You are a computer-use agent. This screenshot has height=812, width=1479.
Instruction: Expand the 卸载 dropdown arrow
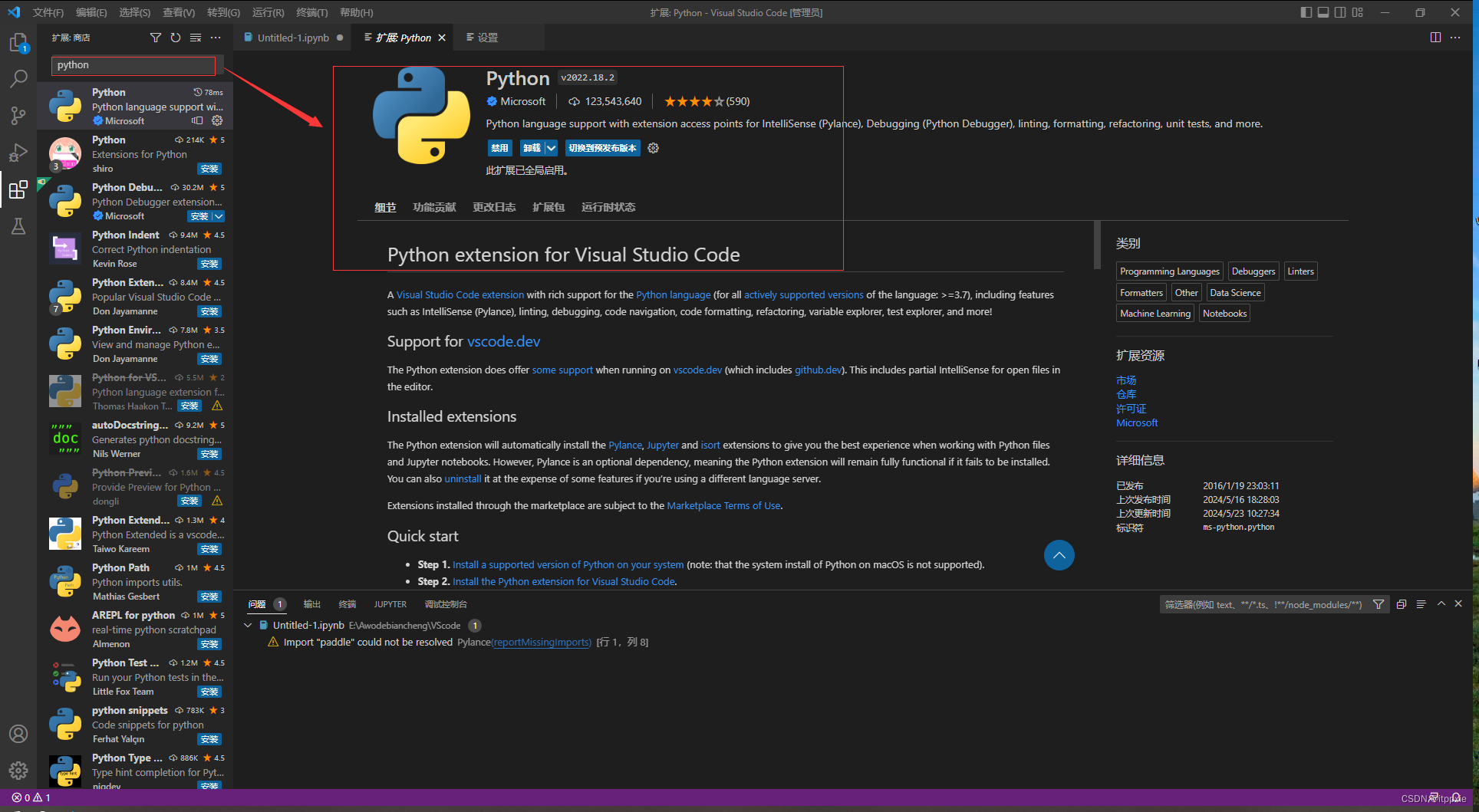pyautogui.click(x=551, y=147)
